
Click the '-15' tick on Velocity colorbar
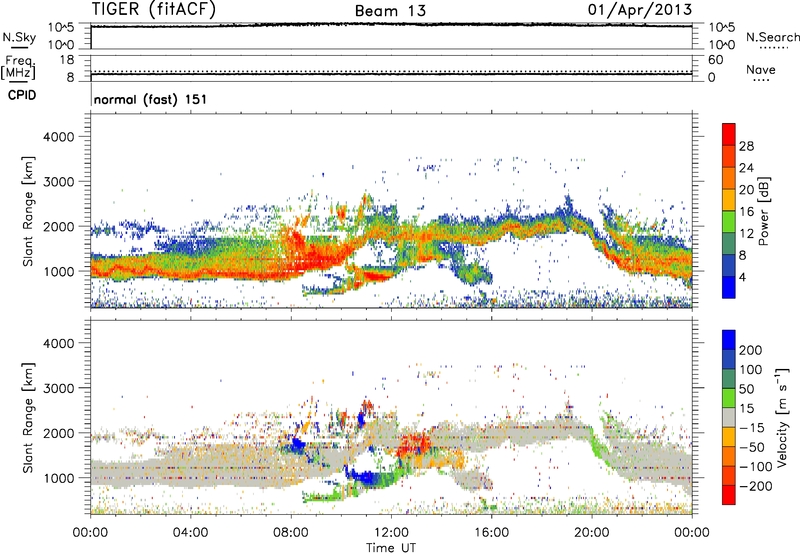click(x=752, y=428)
